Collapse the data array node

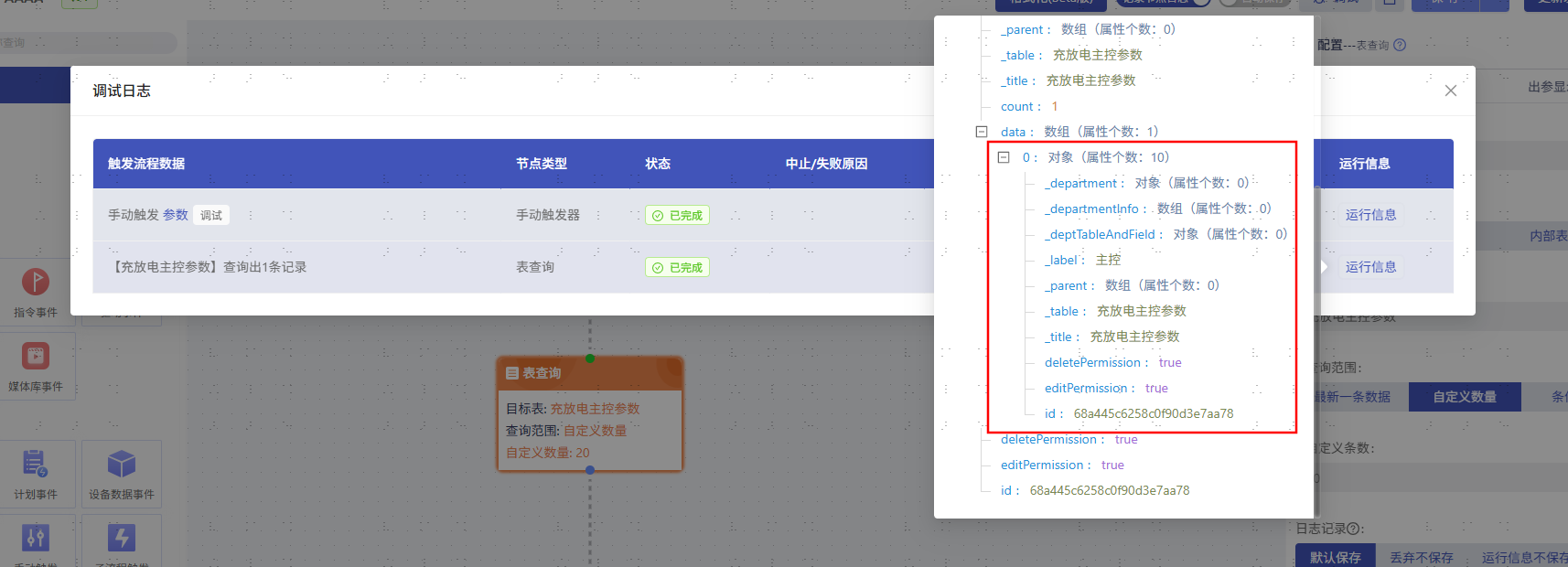(982, 132)
